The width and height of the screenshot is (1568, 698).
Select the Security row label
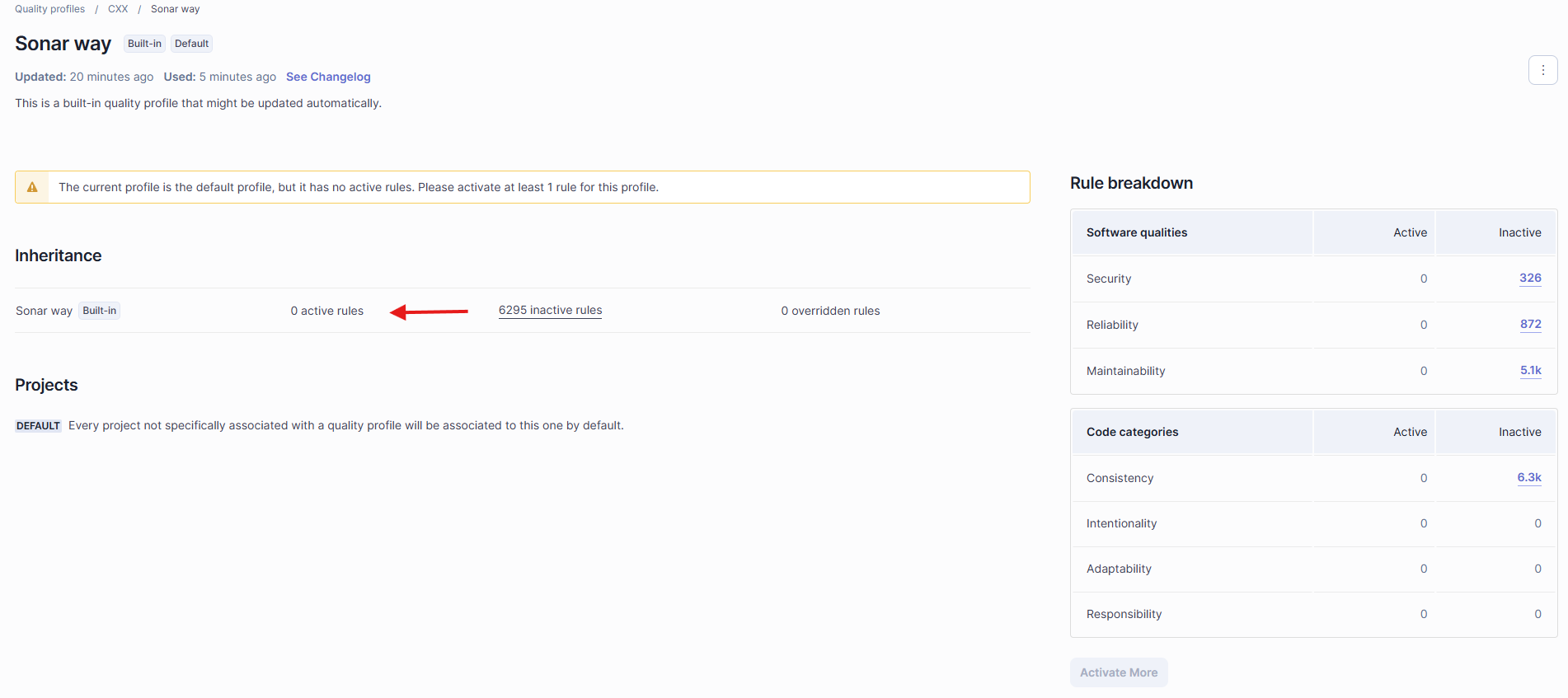[x=1109, y=279]
